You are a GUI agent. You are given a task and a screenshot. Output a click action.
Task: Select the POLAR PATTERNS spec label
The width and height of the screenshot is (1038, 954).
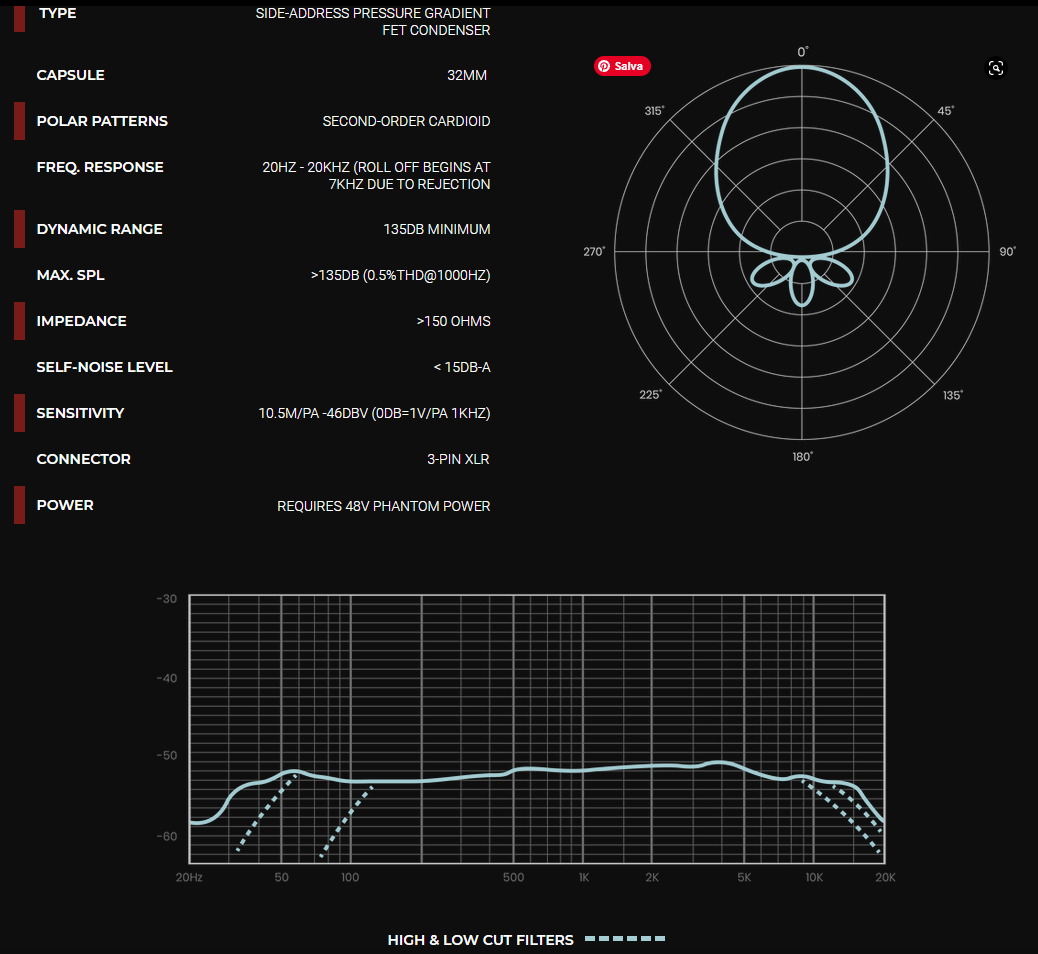point(102,121)
